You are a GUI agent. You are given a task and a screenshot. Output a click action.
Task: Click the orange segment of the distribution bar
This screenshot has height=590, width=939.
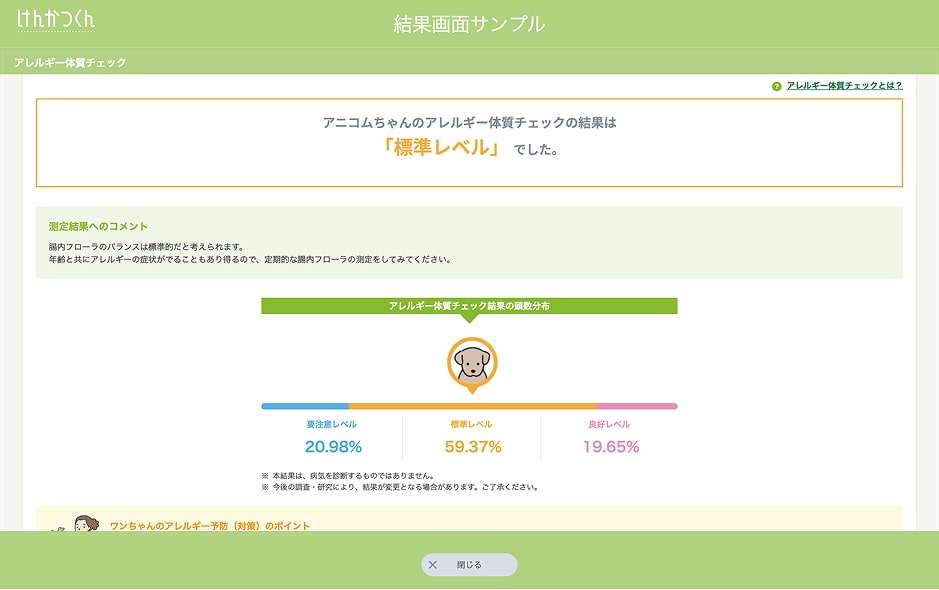[472, 406]
